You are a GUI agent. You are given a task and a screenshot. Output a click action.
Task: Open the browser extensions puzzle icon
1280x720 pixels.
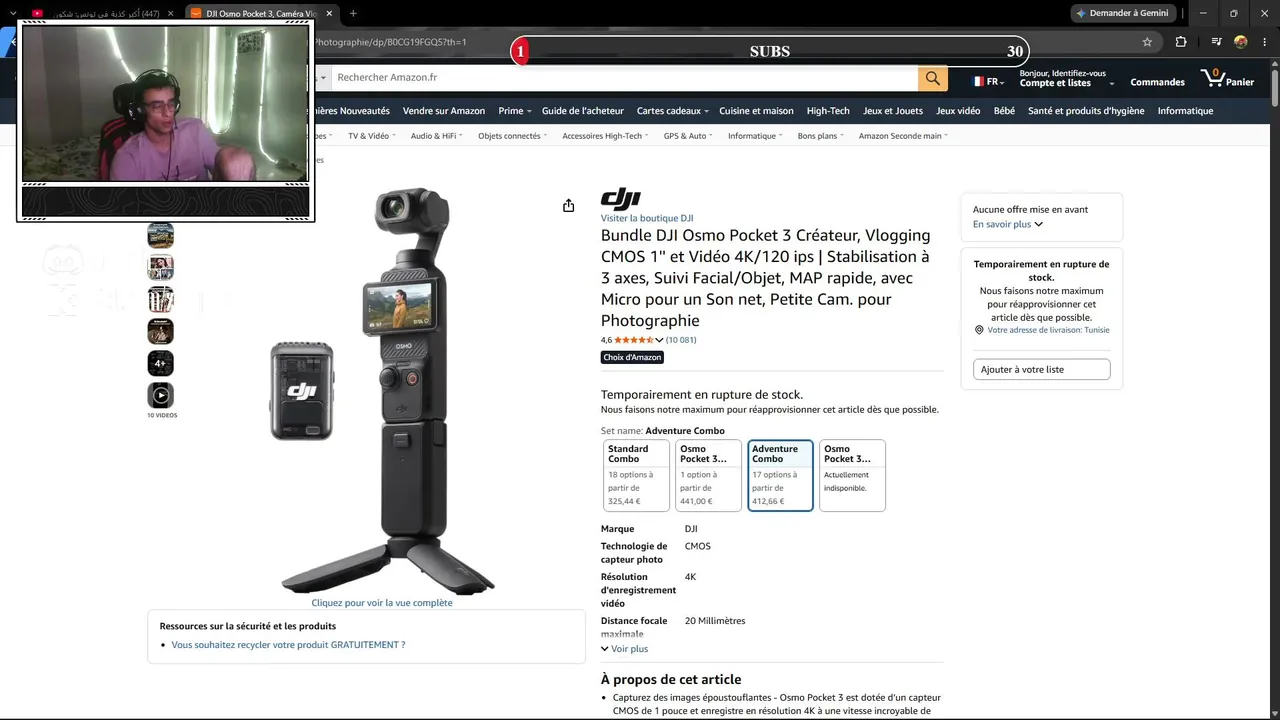pos(1181,42)
